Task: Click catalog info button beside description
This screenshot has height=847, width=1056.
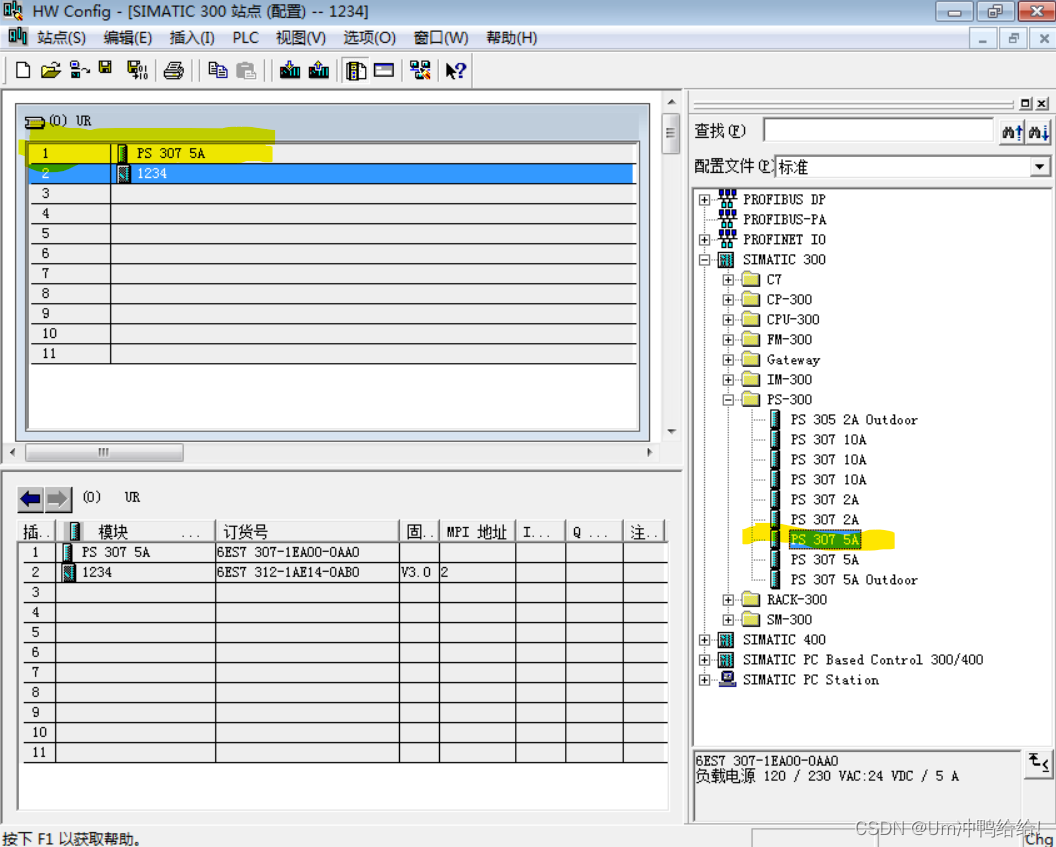Action: click(x=1038, y=764)
